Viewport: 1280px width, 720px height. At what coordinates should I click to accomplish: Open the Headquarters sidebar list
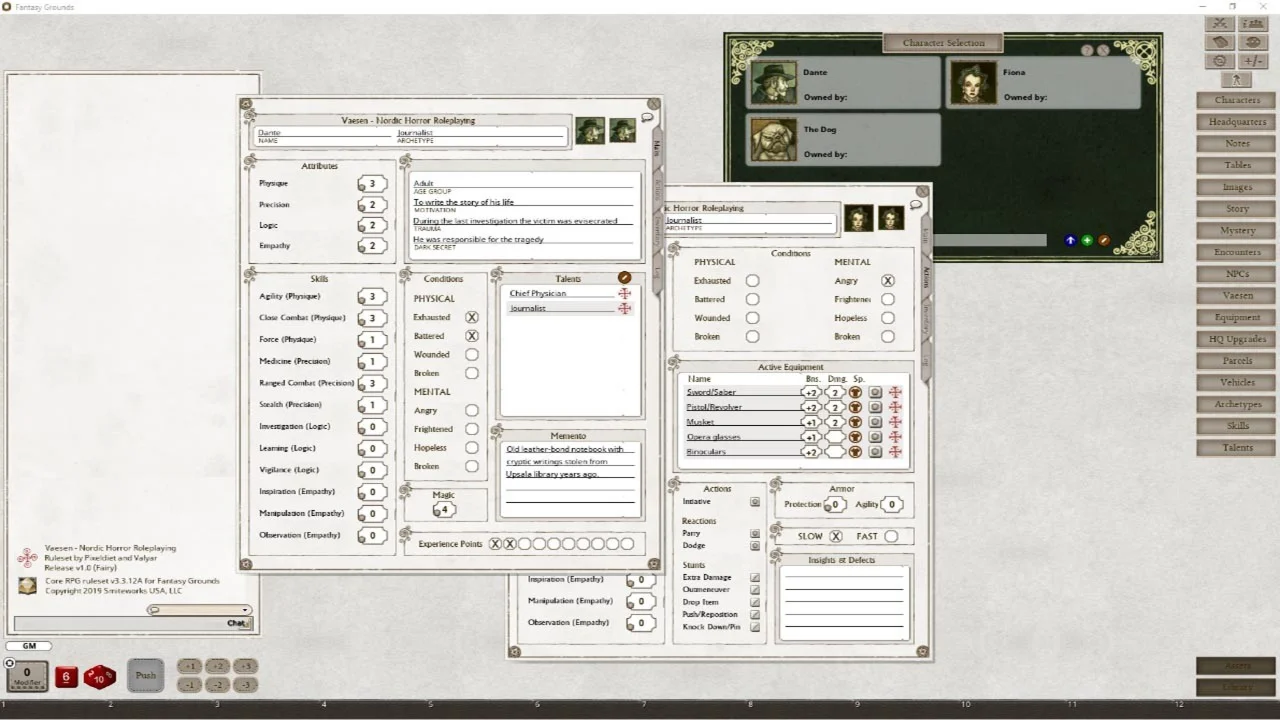click(x=1236, y=122)
